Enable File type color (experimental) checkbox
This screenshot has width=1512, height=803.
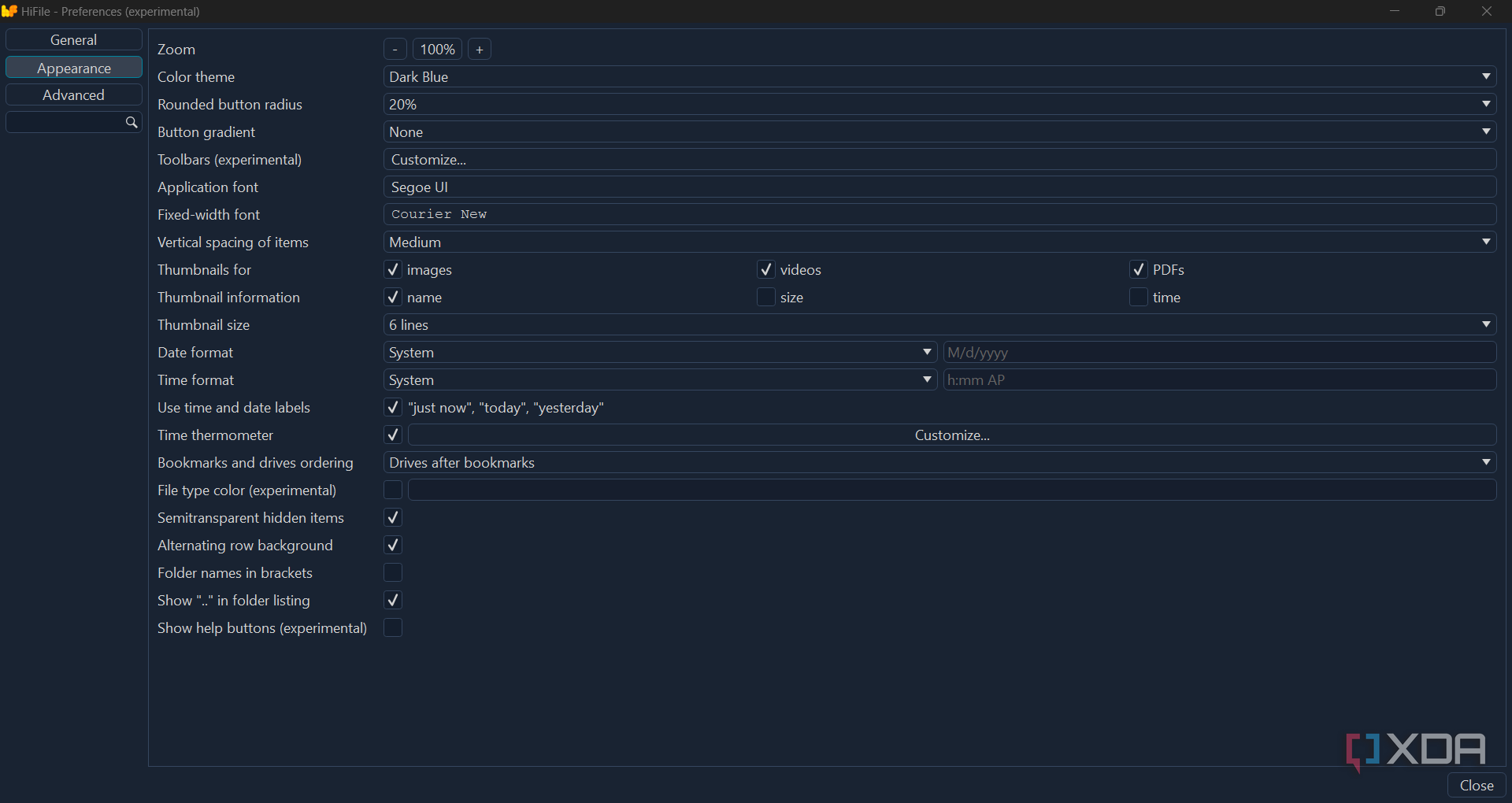tap(393, 490)
